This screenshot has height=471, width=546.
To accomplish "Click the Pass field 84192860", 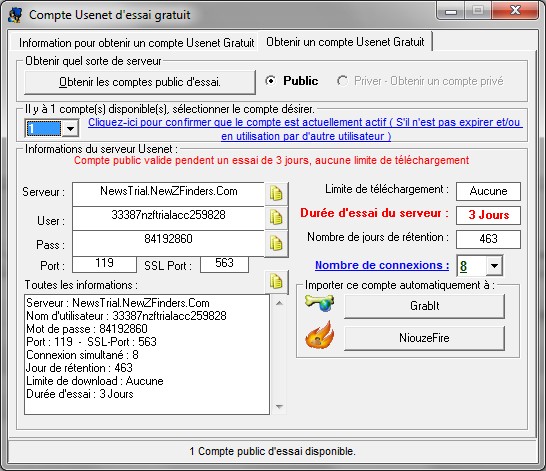I will click(169, 243).
